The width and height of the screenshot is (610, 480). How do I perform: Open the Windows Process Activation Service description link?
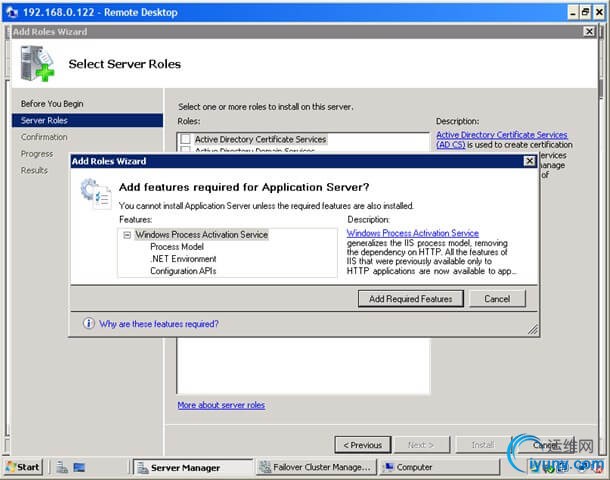tap(412, 233)
